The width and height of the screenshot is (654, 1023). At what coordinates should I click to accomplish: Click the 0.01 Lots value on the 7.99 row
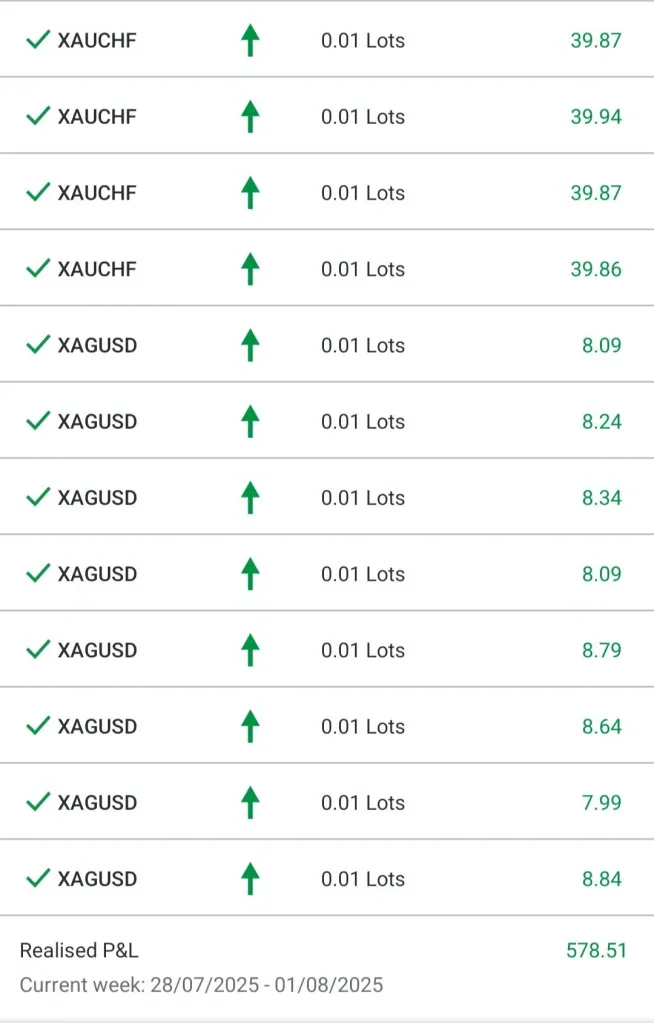pyautogui.click(x=363, y=802)
